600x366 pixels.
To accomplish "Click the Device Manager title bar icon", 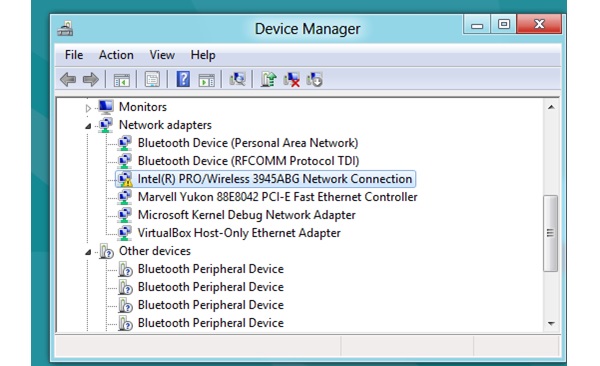I will pos(65,29).
